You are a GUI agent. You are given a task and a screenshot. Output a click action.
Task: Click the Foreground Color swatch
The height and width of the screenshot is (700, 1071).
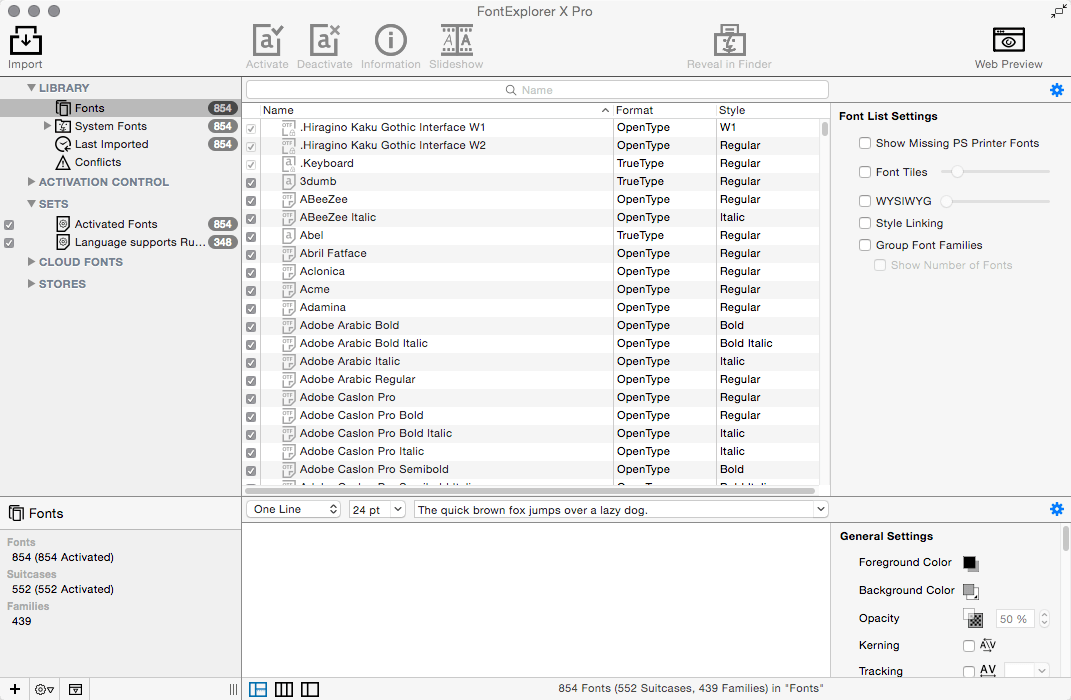[x=971, y=563]
